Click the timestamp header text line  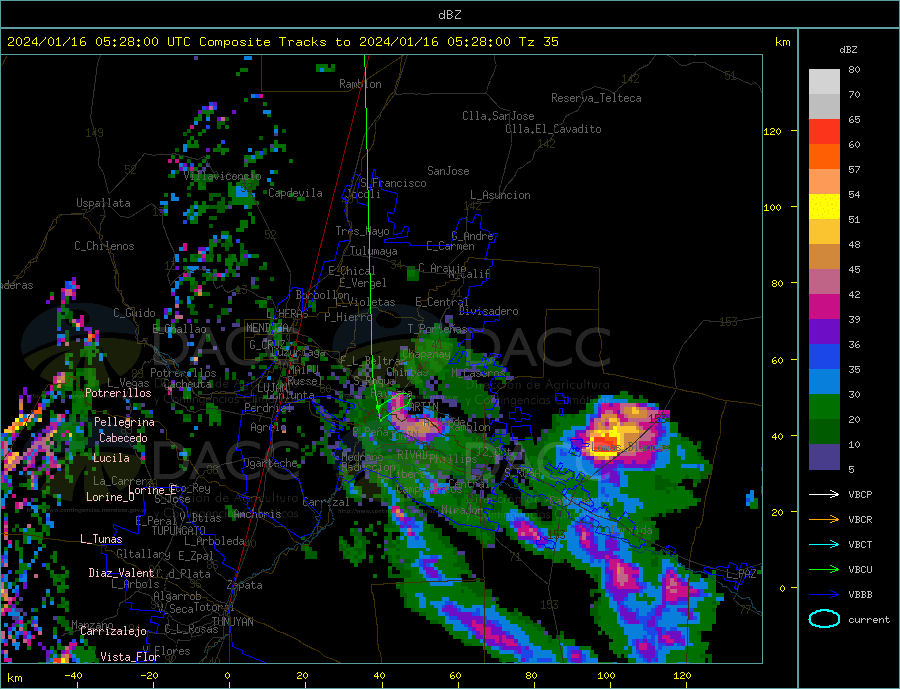(x=282, y=42)
